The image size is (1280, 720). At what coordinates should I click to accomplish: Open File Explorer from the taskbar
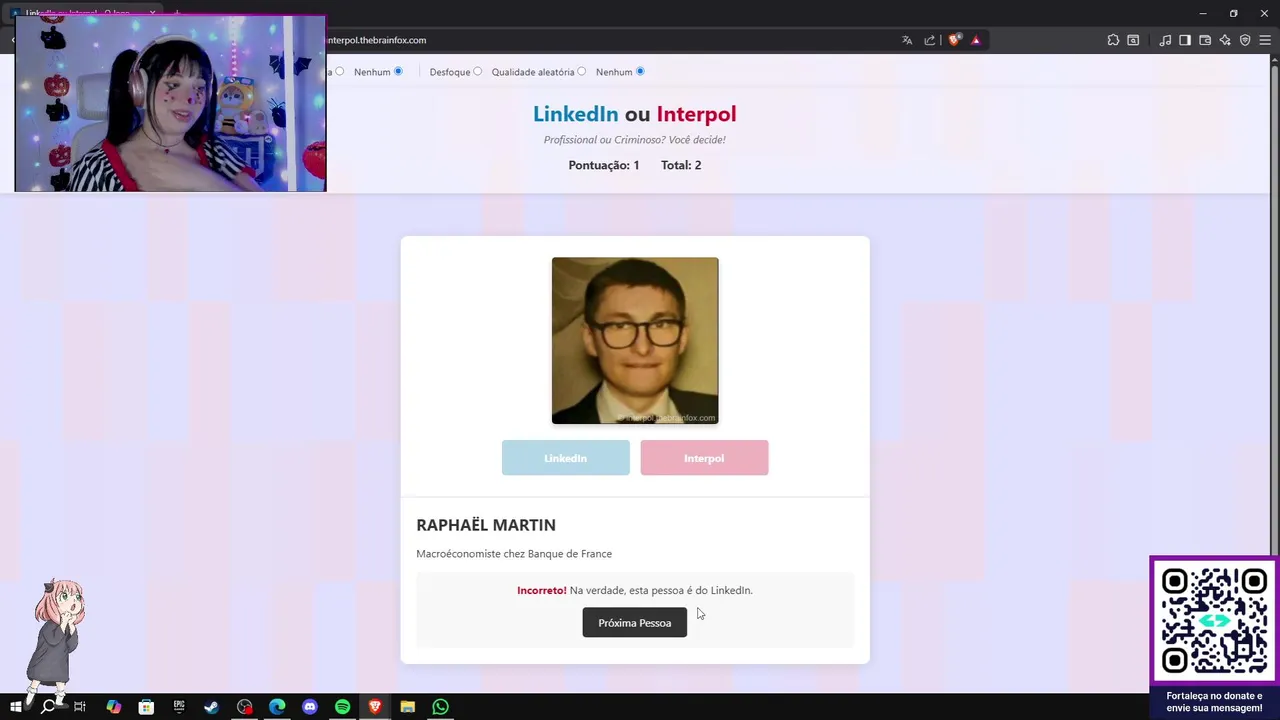click(407, 707)
